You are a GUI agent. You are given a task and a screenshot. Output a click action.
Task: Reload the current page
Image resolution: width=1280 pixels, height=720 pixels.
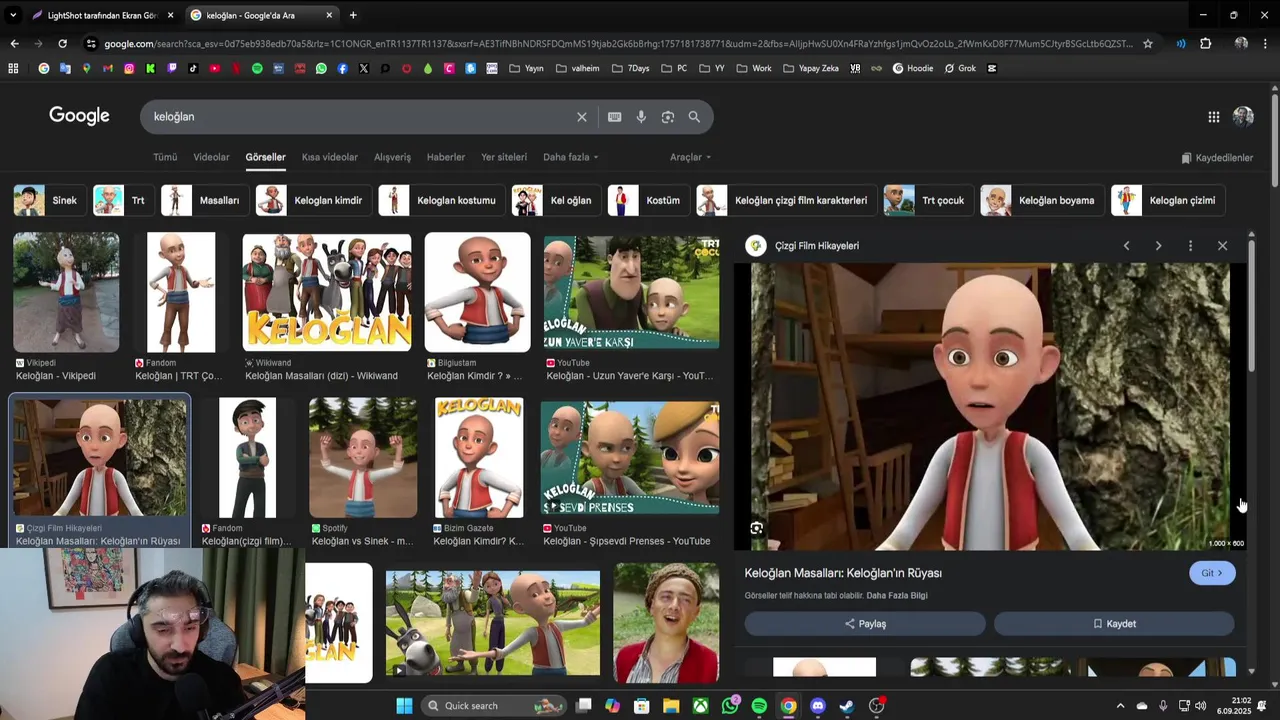tap(62, 44)
